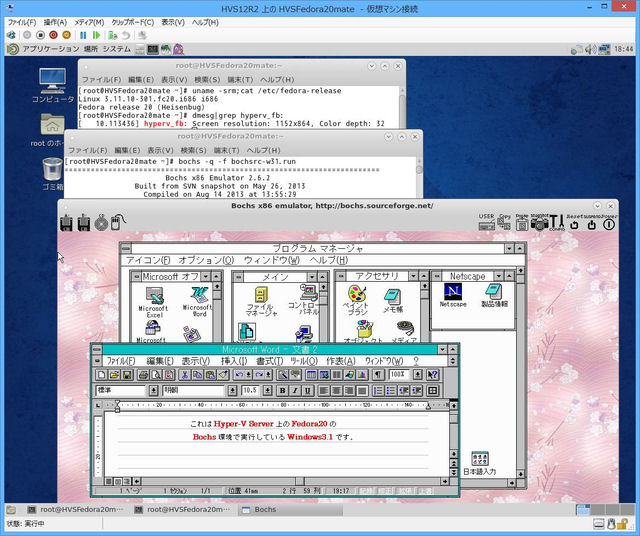Click the Bochs USER keyboard icon
This screenshot has width=640, height=536.
click(487, 223)
